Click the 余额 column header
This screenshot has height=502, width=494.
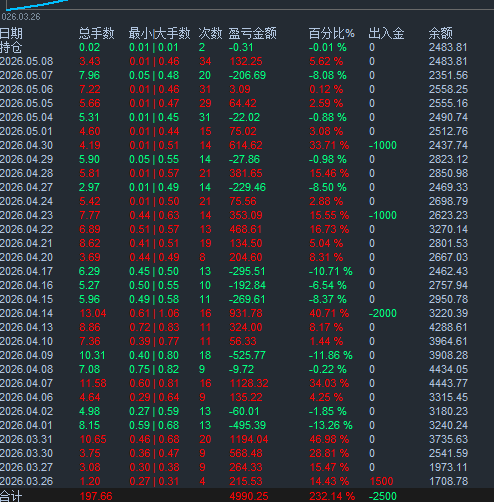tap(440, 33)
